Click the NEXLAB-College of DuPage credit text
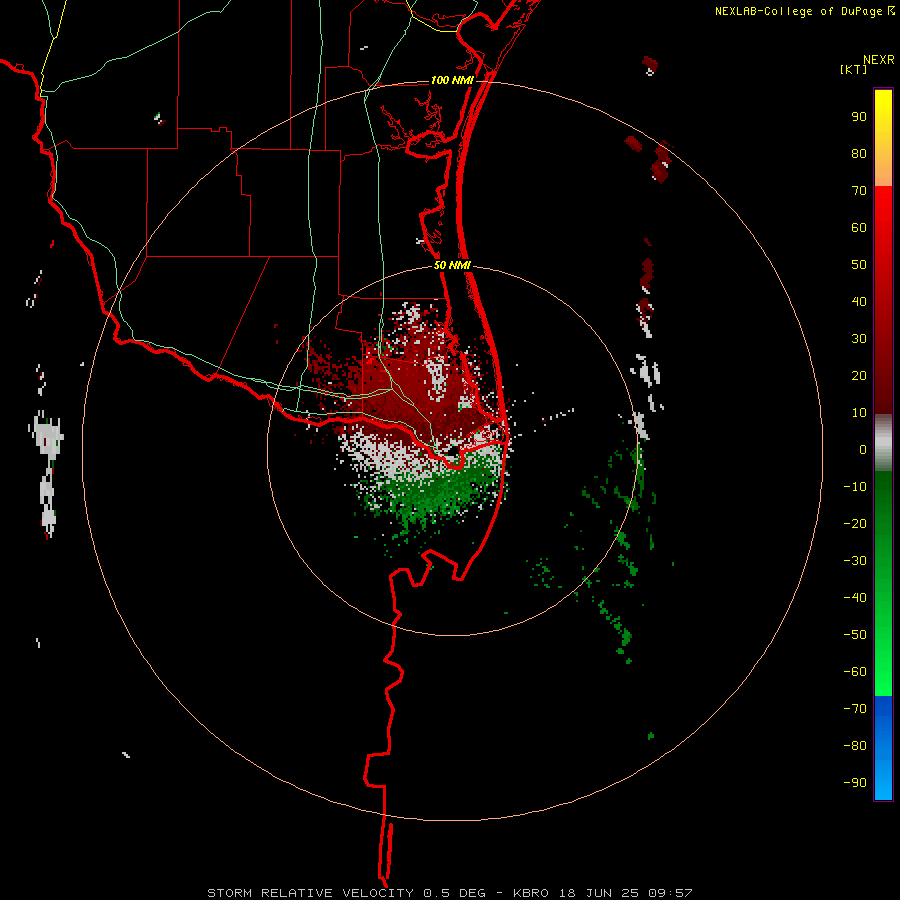Viewport: 900px width, 900px height. click(x=798, y=11)
